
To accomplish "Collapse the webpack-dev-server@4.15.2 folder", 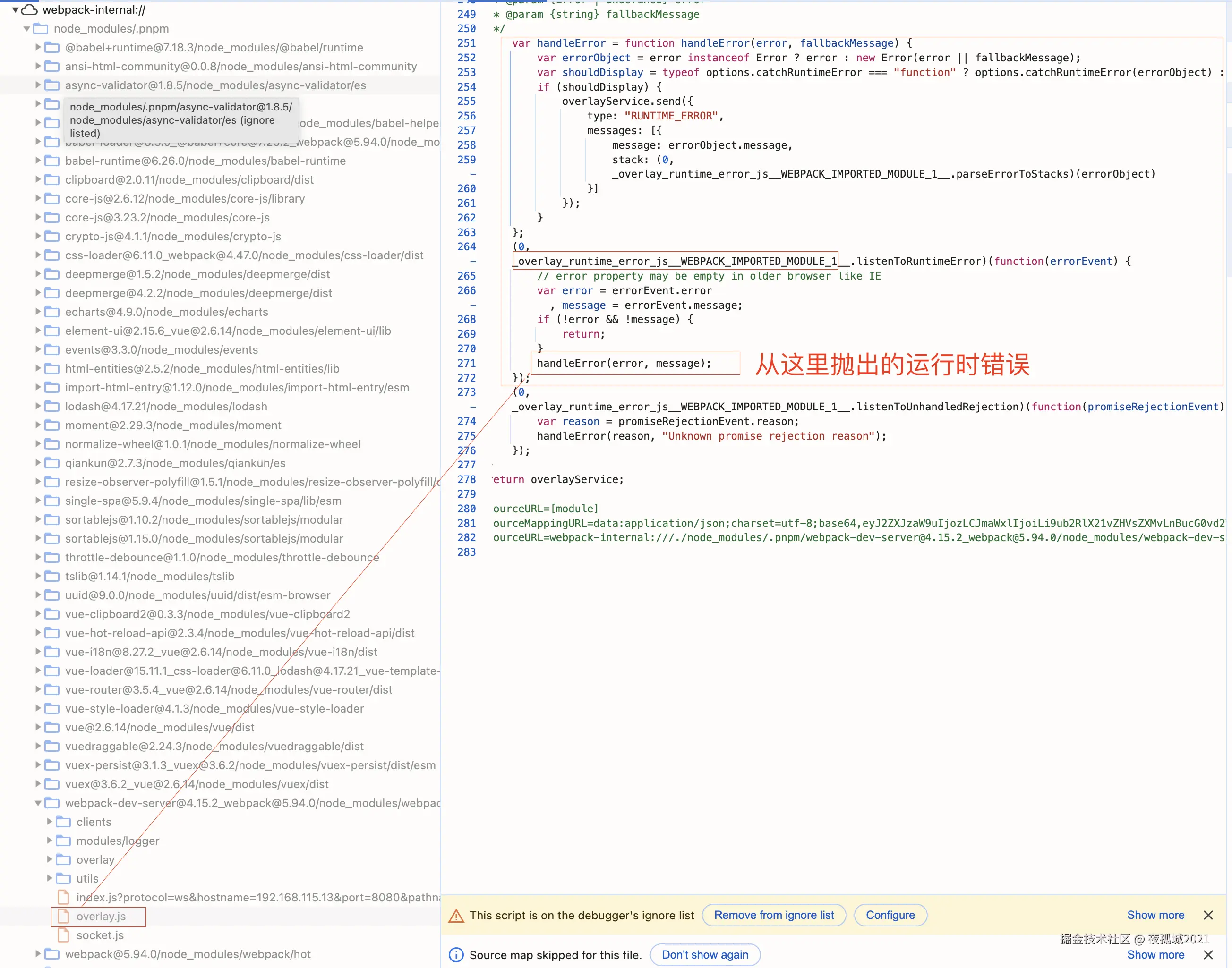I will point(38,803).
